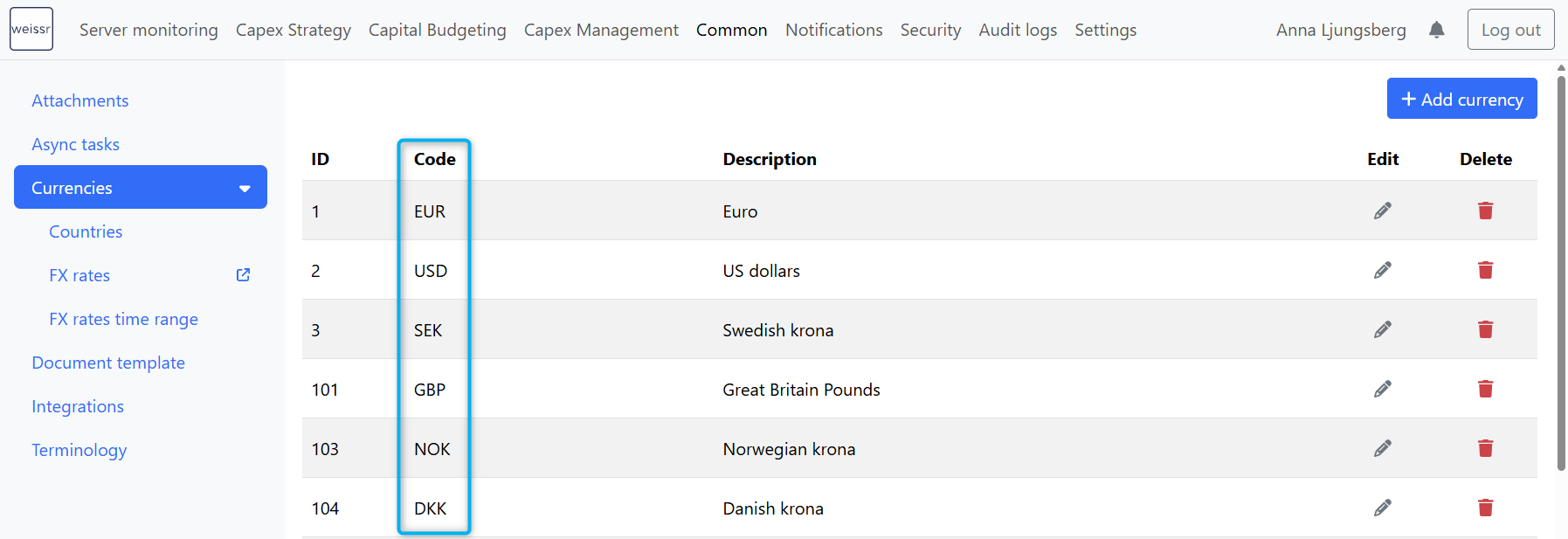Delete the Danish krona currency
The height and width of the screenshot is (539, 1568).
pyautogui.click(x=1485, y=508)
